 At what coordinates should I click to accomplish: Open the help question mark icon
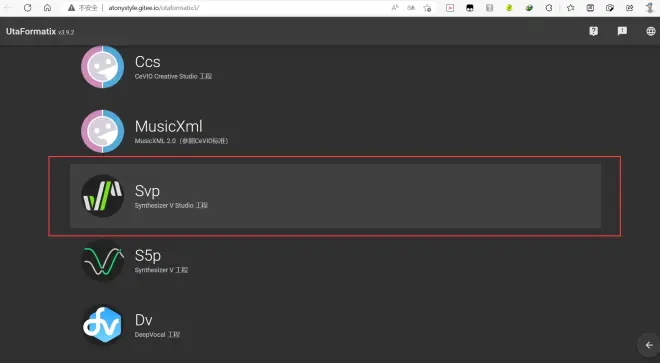pyautogui.click(x=593, y=31)
